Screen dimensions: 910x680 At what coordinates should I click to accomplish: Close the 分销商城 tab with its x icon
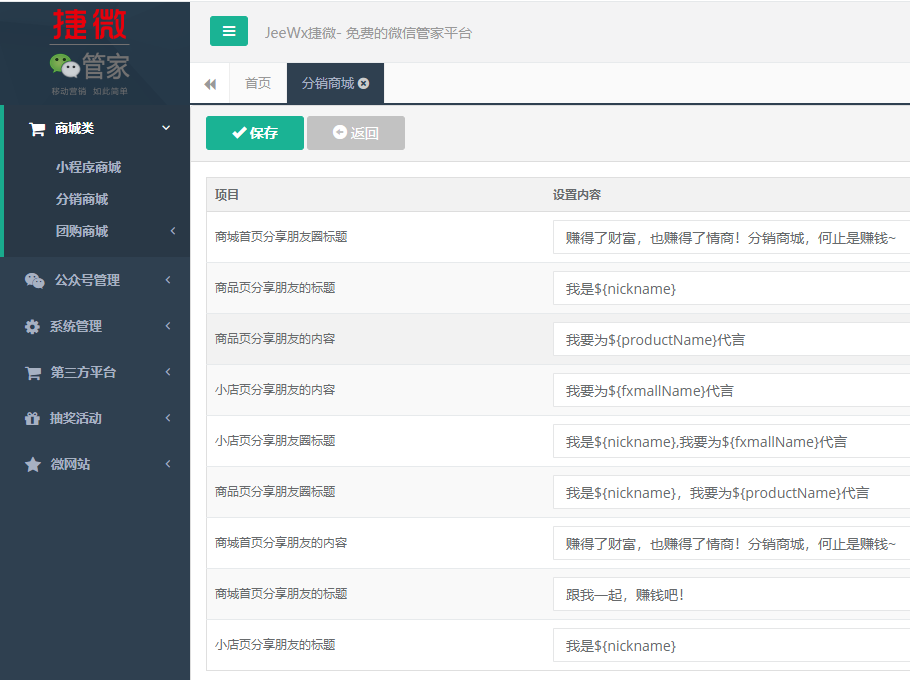[x=364, y=84]
